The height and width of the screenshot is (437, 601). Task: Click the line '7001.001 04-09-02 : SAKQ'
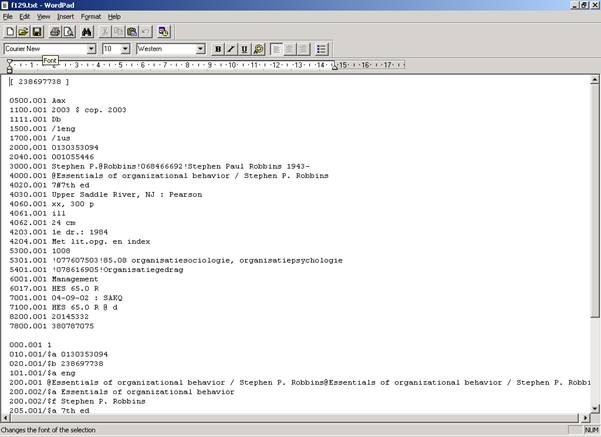(x=66, y=298)
